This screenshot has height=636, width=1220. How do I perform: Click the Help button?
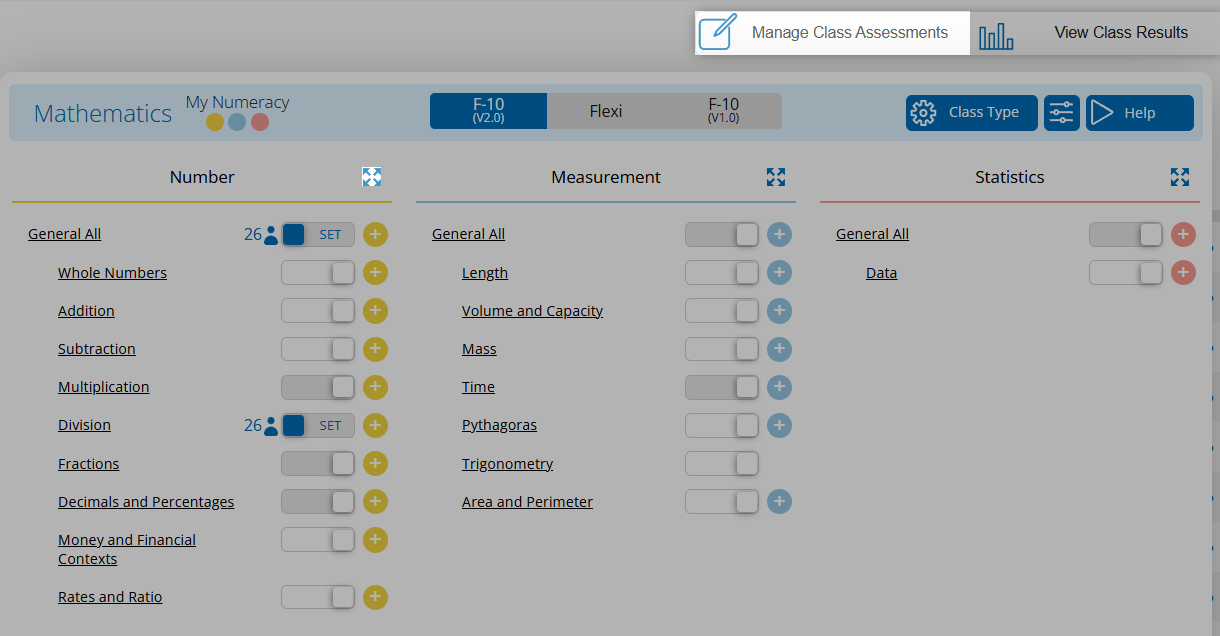coord(1140,113)
